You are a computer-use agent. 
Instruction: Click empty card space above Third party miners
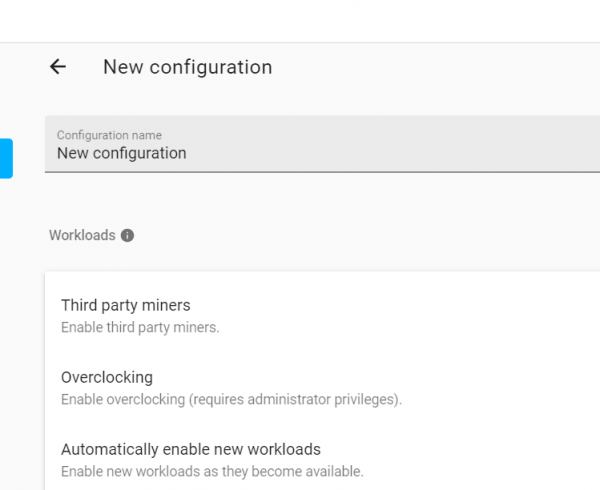[320, 282]
